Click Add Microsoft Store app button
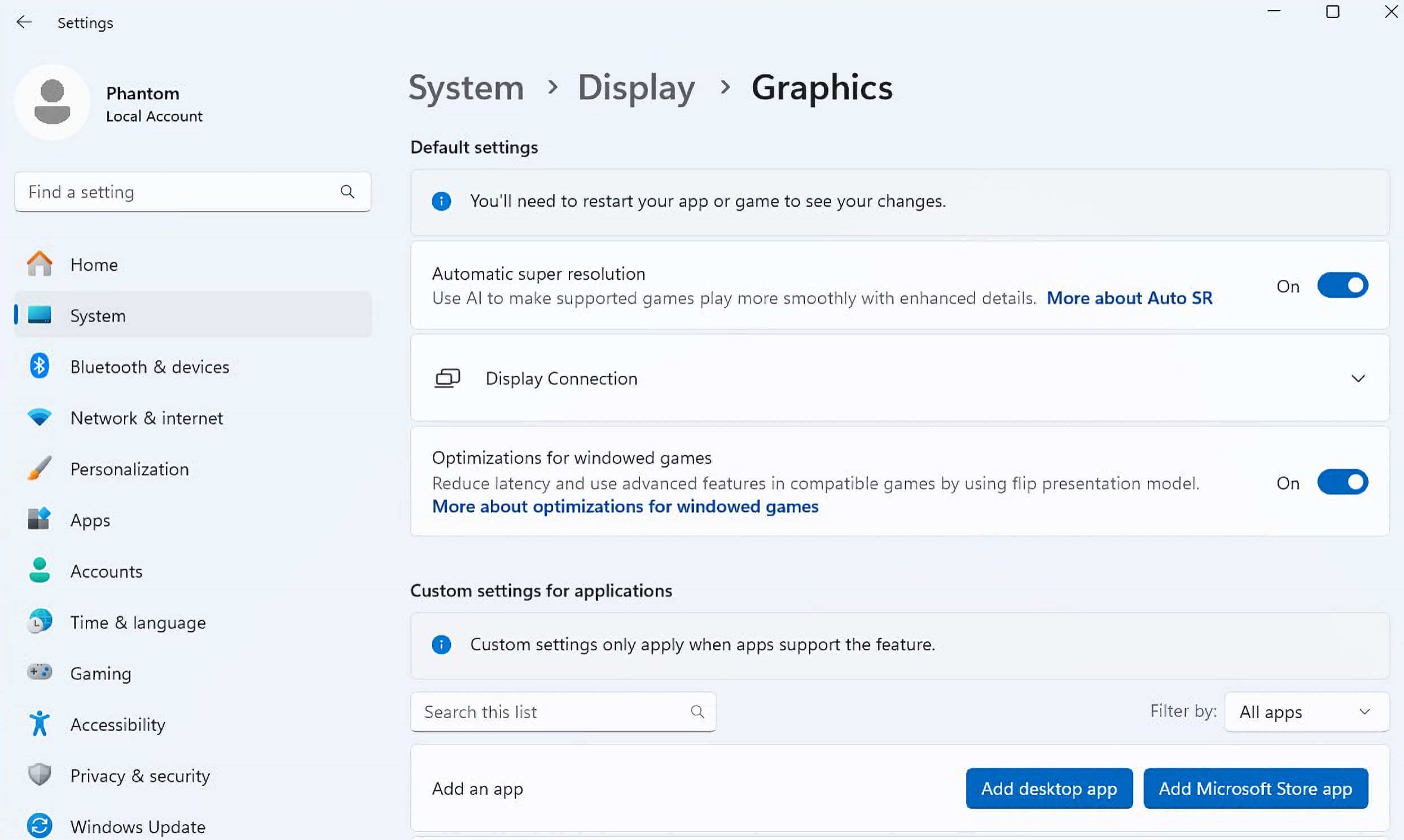Image resolution: width=1404 pixels, height=840 pixels. pos(1256,788)
